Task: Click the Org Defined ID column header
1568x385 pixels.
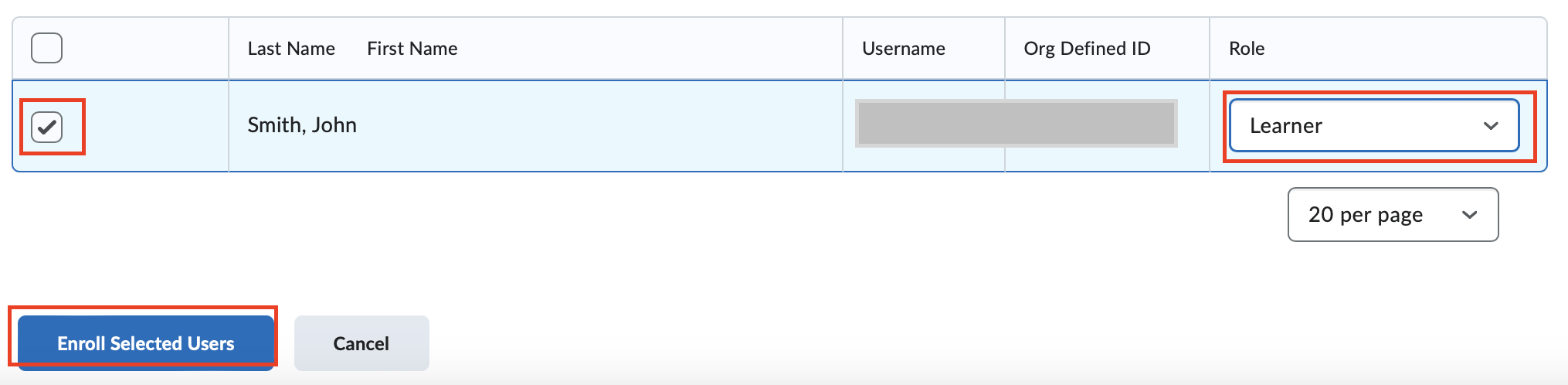Action: pos(1087,49)
